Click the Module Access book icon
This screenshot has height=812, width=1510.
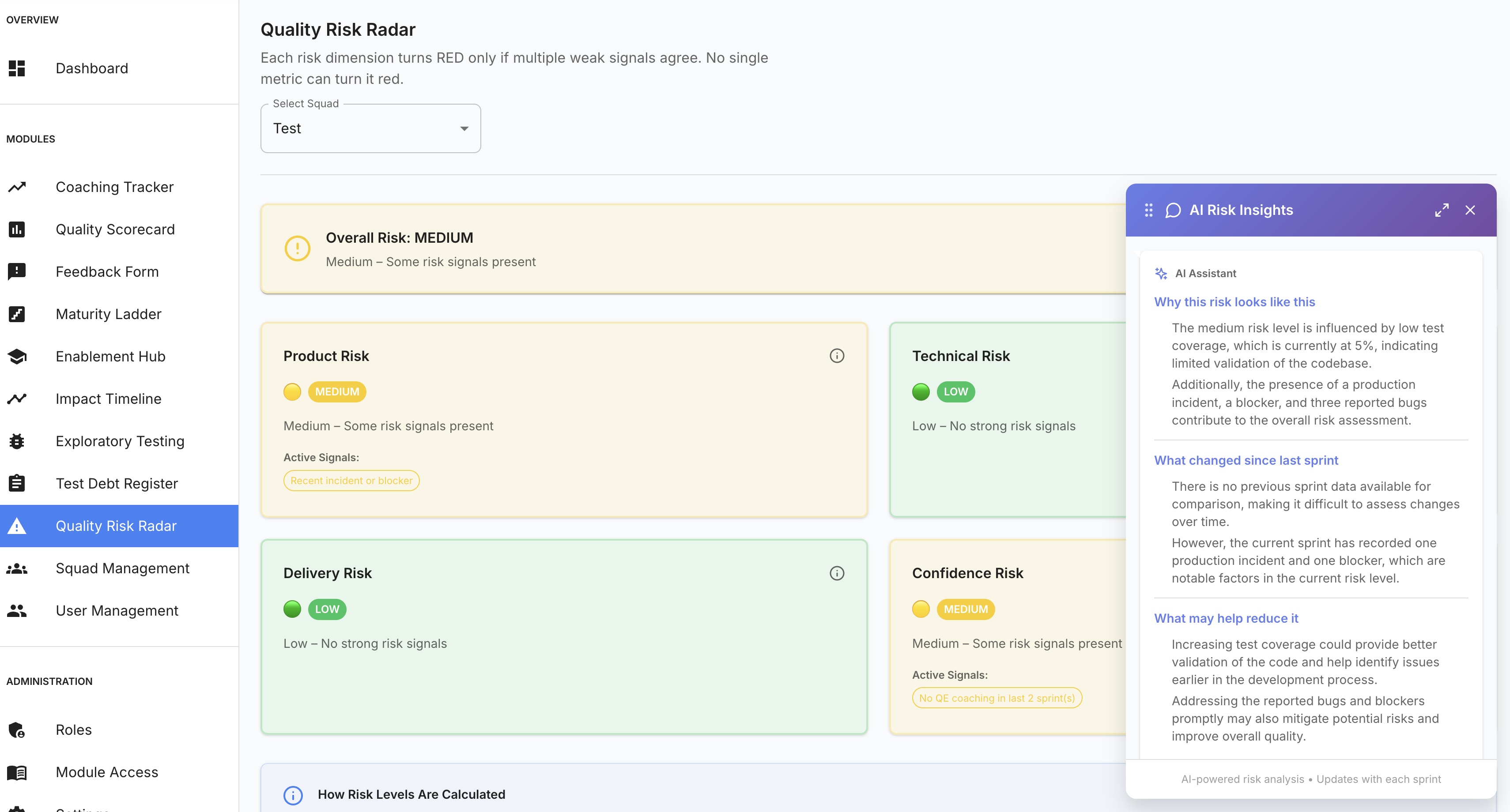click(x=17, y=773)
